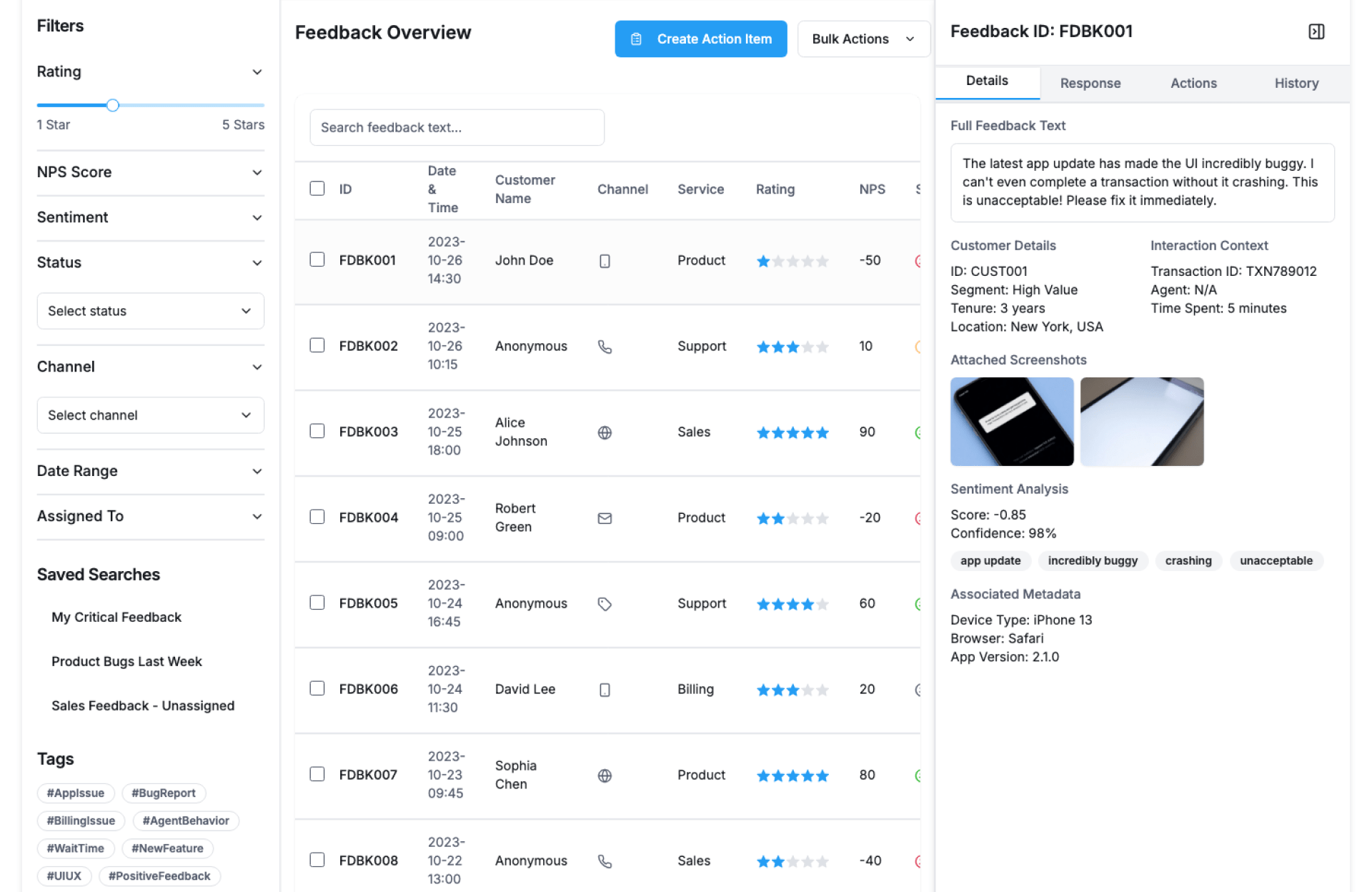
Task: Collapse the feedback detail panel icon
Action: pos(1316,31)
